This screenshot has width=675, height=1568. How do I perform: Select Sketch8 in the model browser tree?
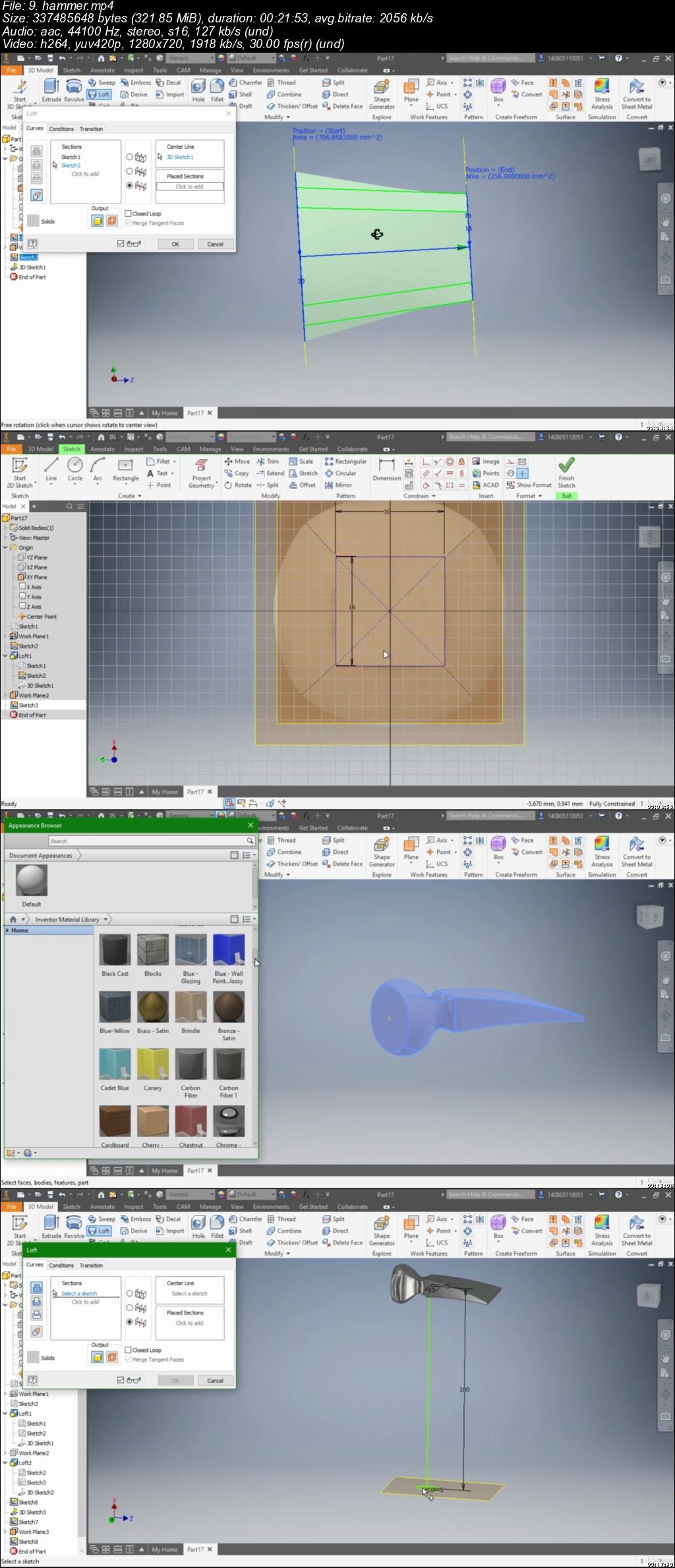pyautogui.click(x=24, y=1542)
